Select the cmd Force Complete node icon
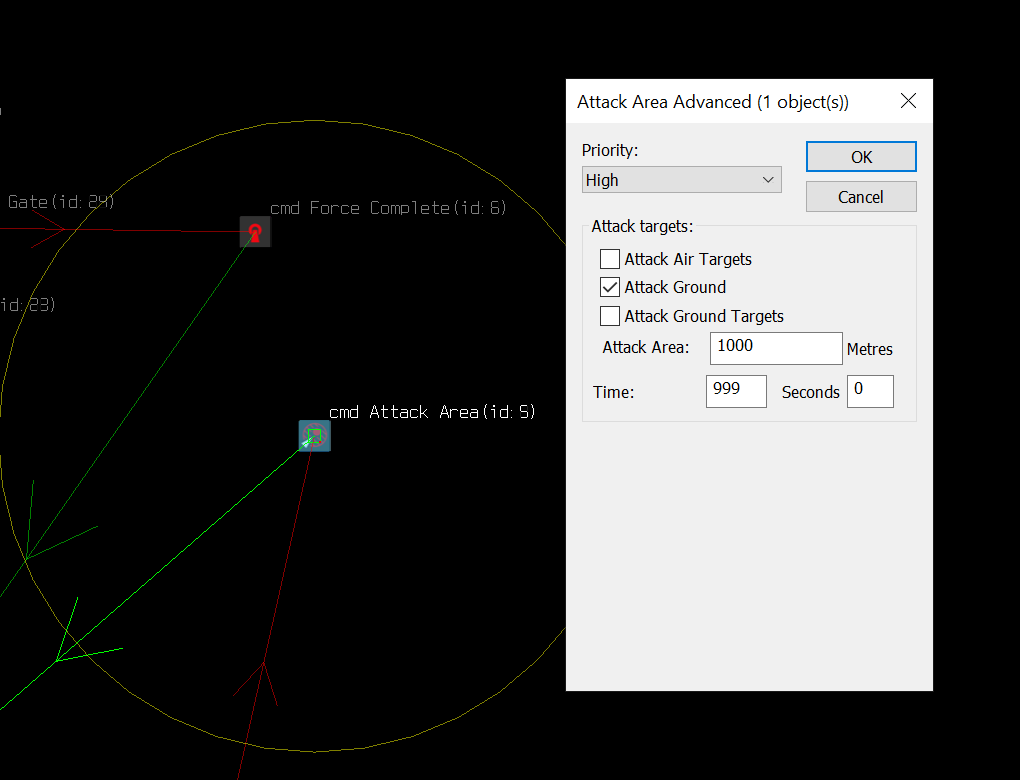Screen dimensions: 1020x780 coord(255,232)
